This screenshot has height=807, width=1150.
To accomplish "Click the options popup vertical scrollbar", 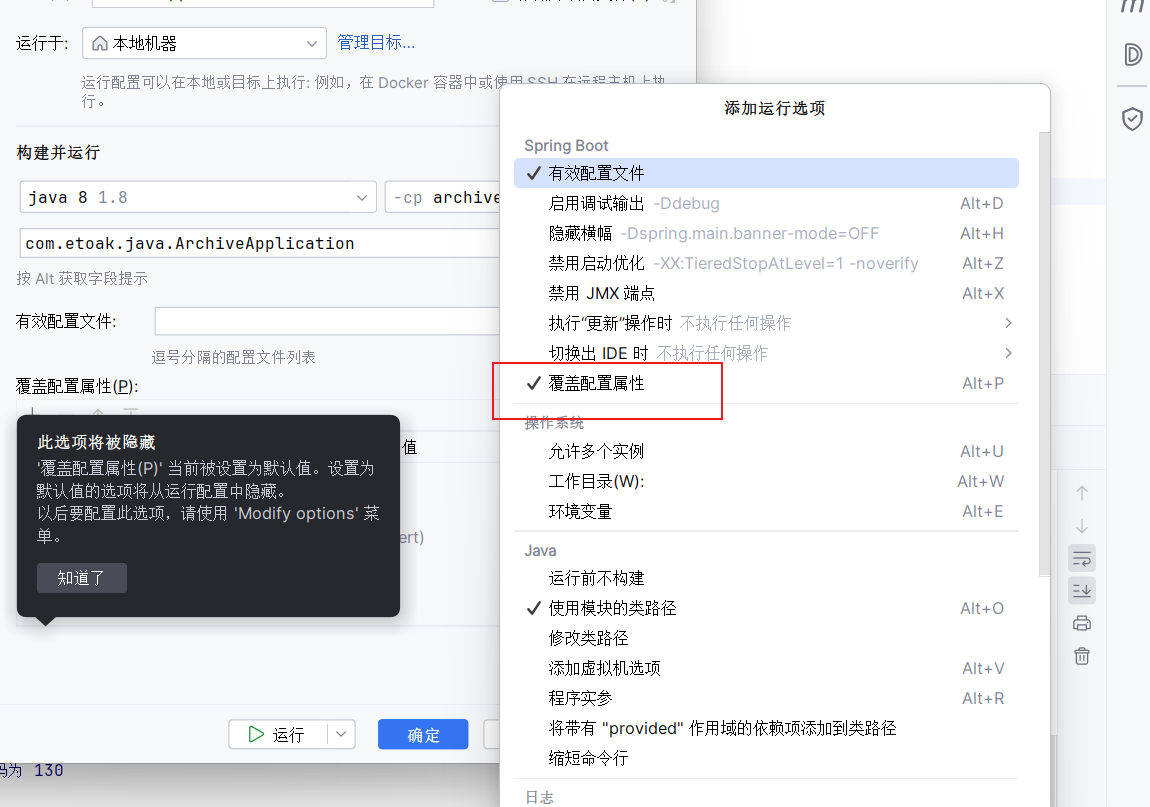I will pyautogui.click(x=1044, y=354).
